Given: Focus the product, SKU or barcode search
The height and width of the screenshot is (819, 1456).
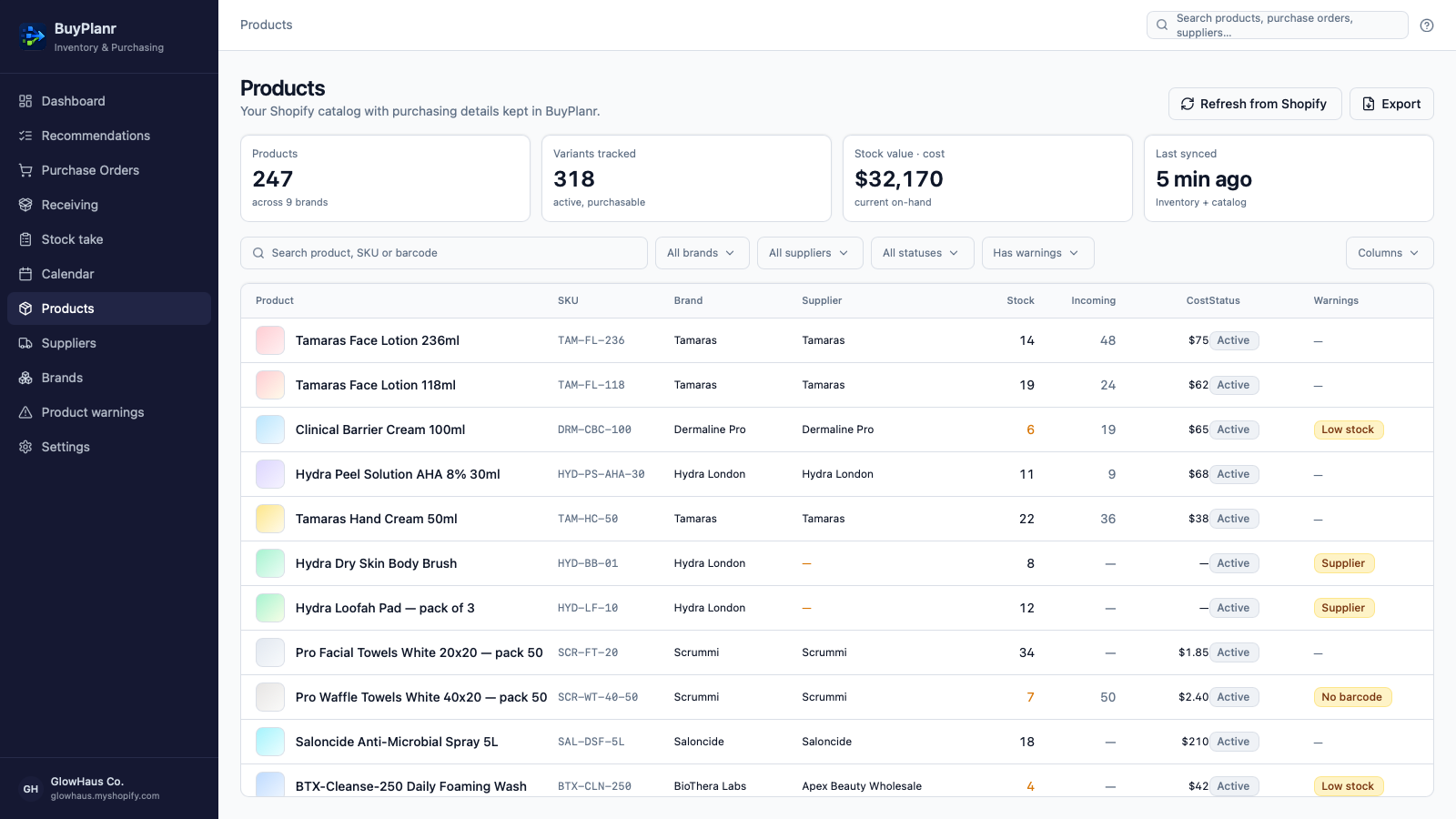Looking at the screenshot, I should point(444,253).
